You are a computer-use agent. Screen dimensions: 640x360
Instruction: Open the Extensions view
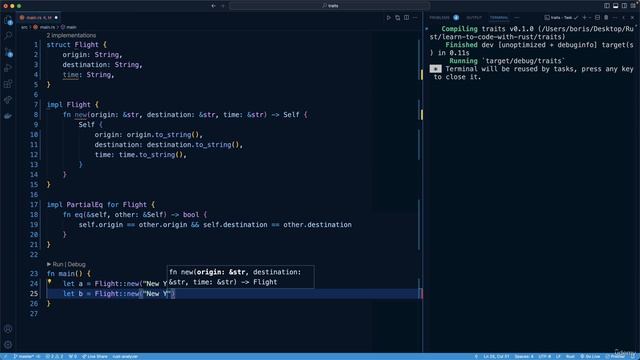8,84
